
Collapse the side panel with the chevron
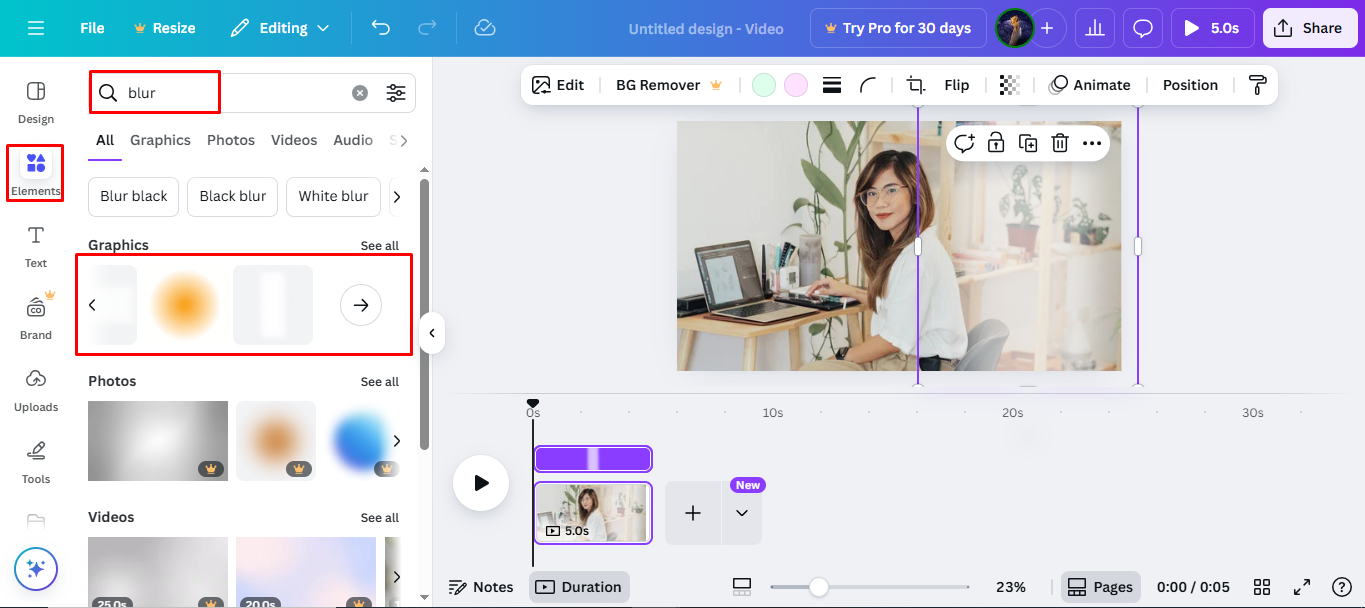tap(432, 334)
